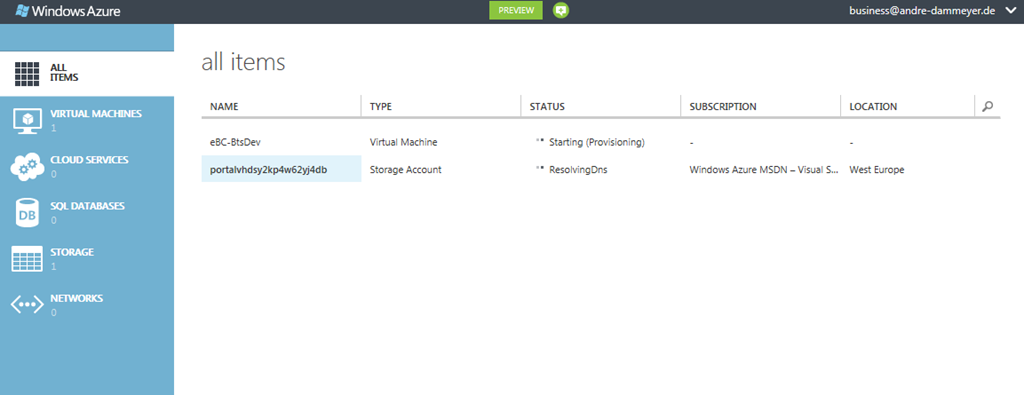Image resolution: width=1024 pixels, height=395 pixels.
Task: Sort by SUBSCRIPTION column header
Action: click(x=723, y=106)
